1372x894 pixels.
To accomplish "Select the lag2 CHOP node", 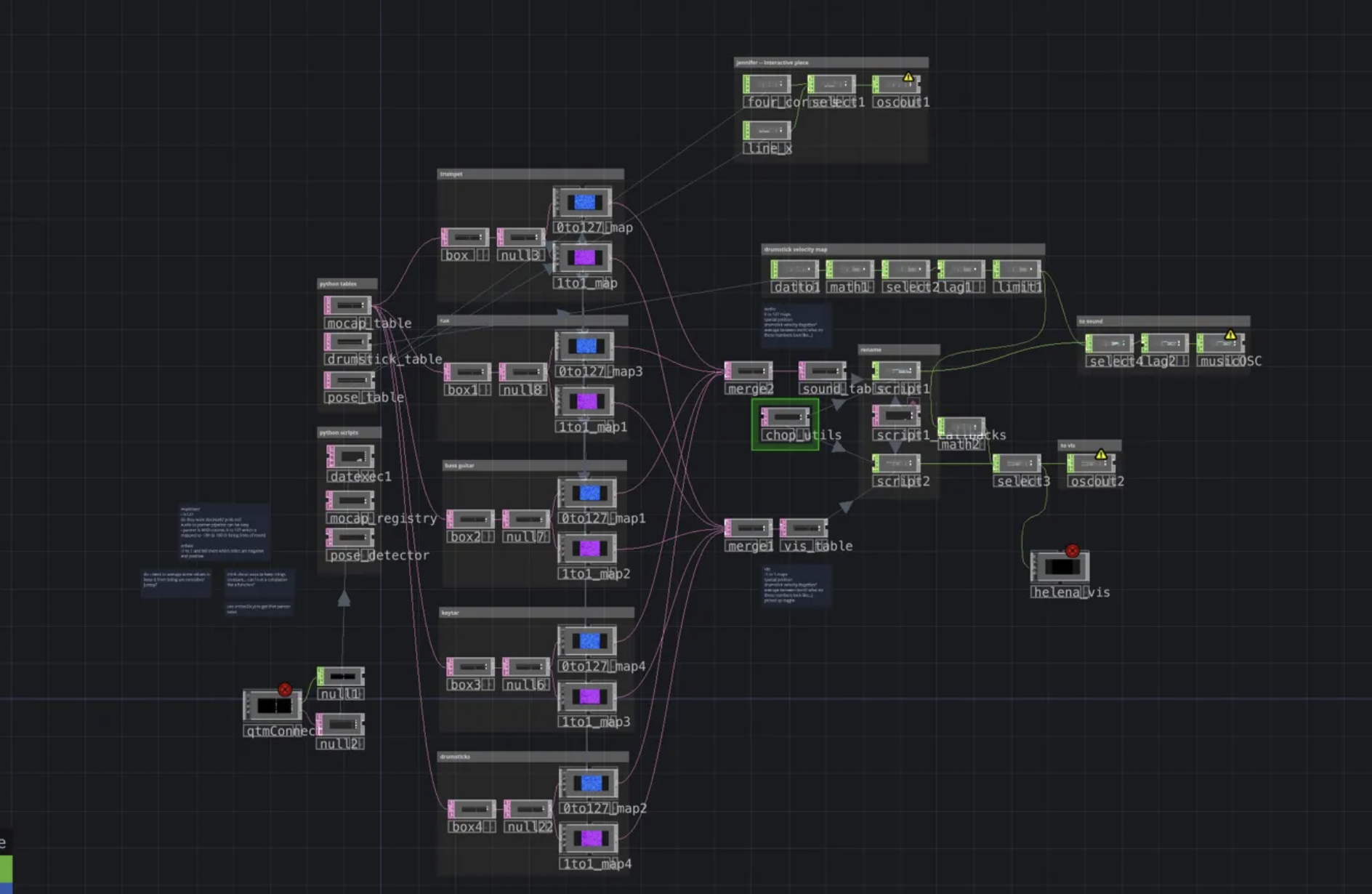I will (1165, 343).
